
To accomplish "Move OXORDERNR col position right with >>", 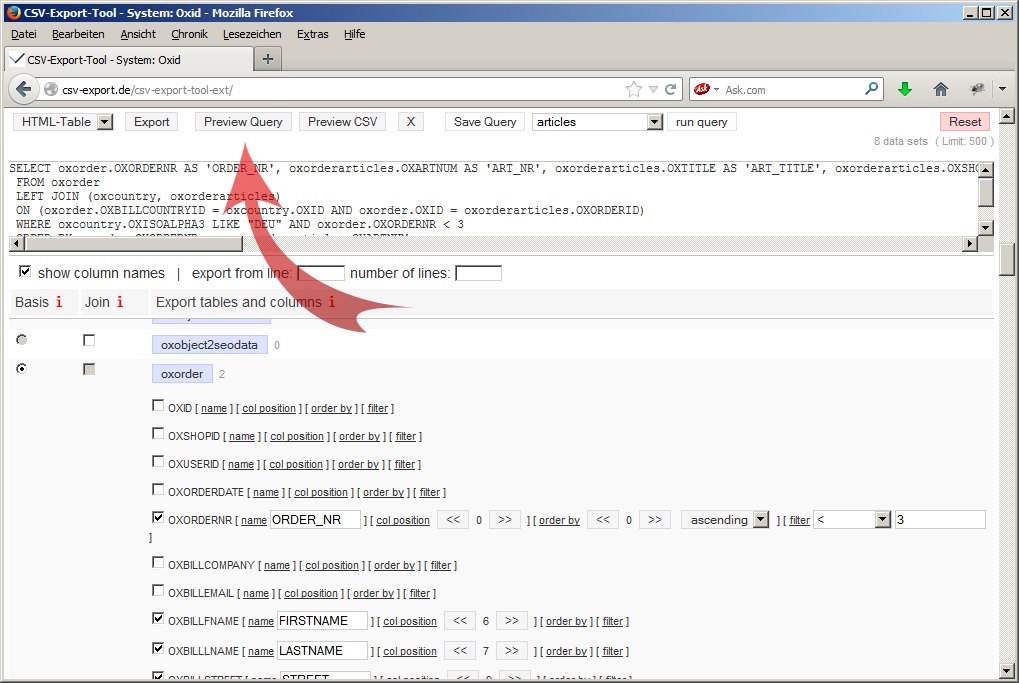I will click(x=504, y=519).
